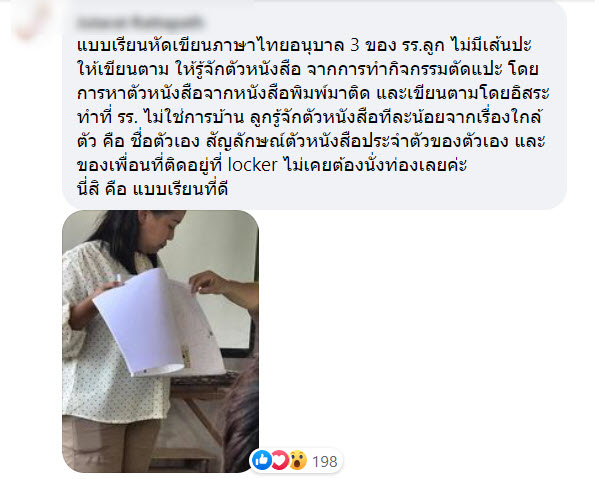
Task: Click the red Love heart reaction icon
Action: (x=279, y=460)
